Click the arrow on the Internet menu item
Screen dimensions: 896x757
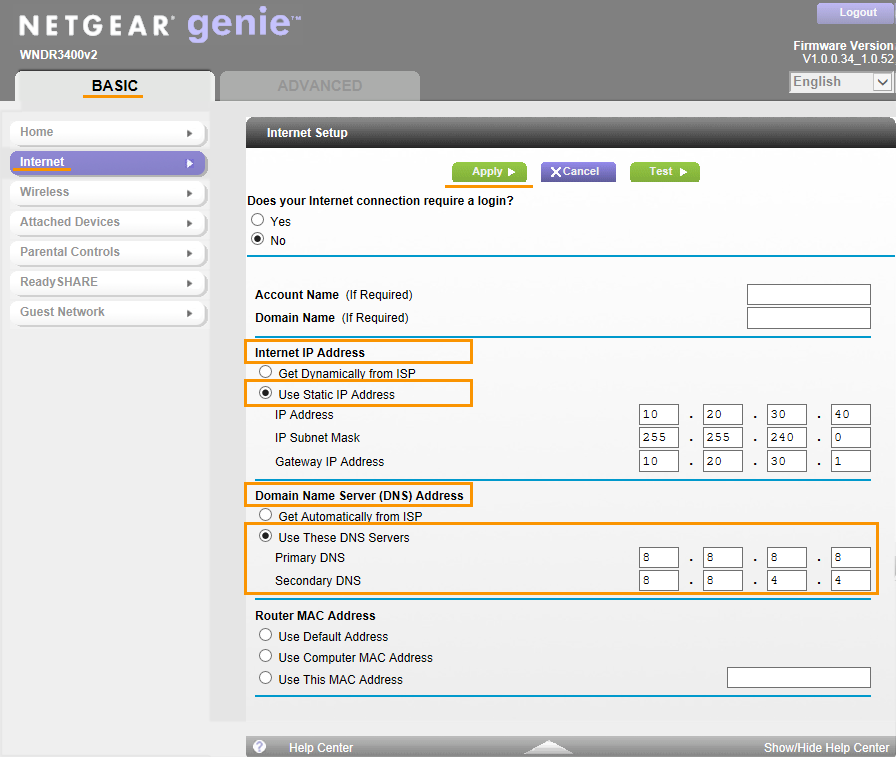pos(190,163)
